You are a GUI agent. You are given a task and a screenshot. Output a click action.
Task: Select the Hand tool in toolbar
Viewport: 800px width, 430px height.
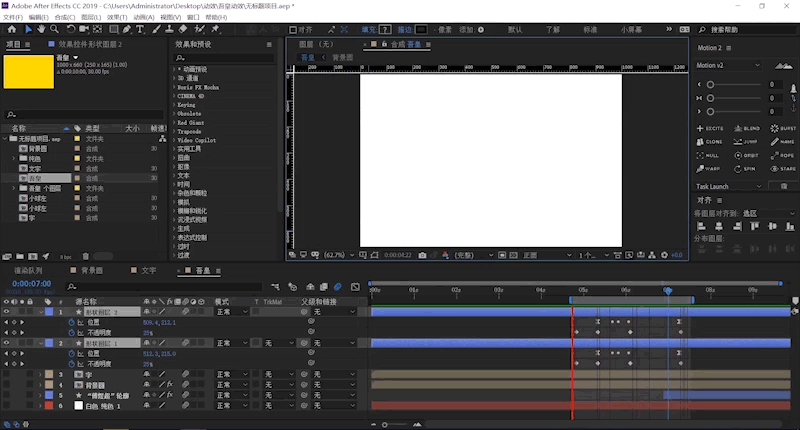click(x=41, y=29)
